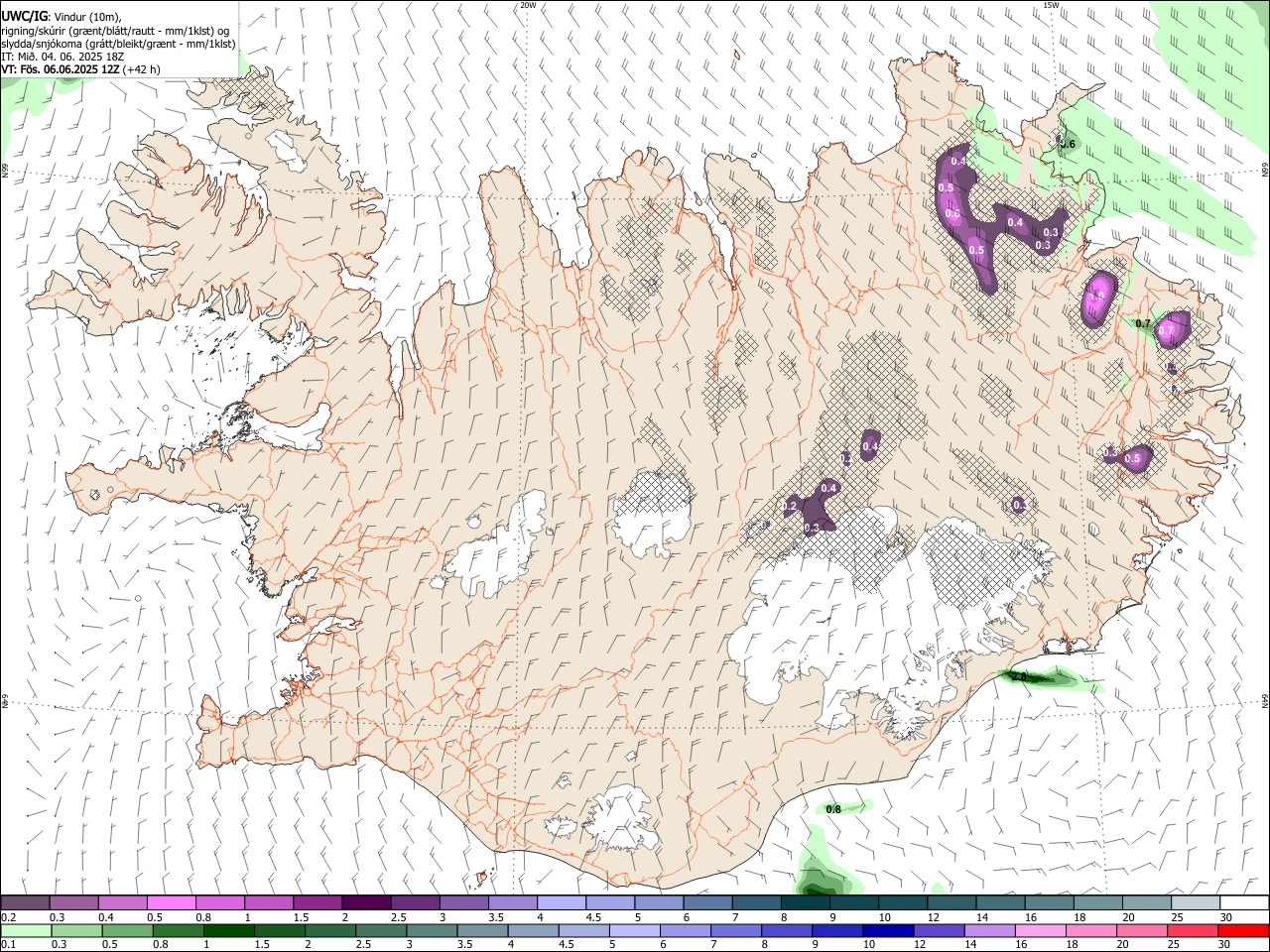Click the '2.0' value on the southeast coast

click(1017, 676)
